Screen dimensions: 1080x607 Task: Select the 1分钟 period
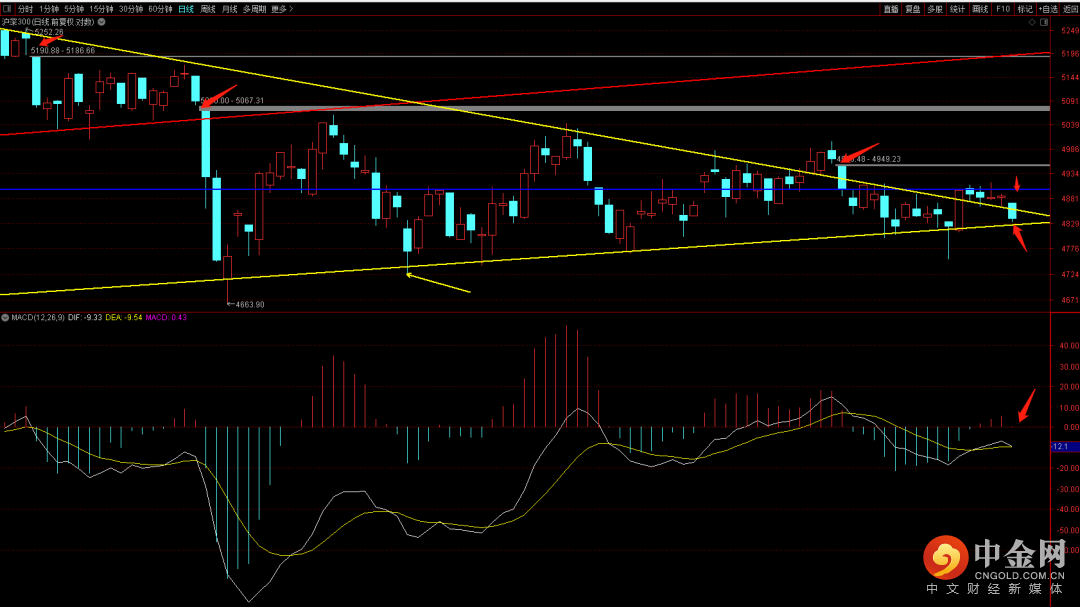48,9
